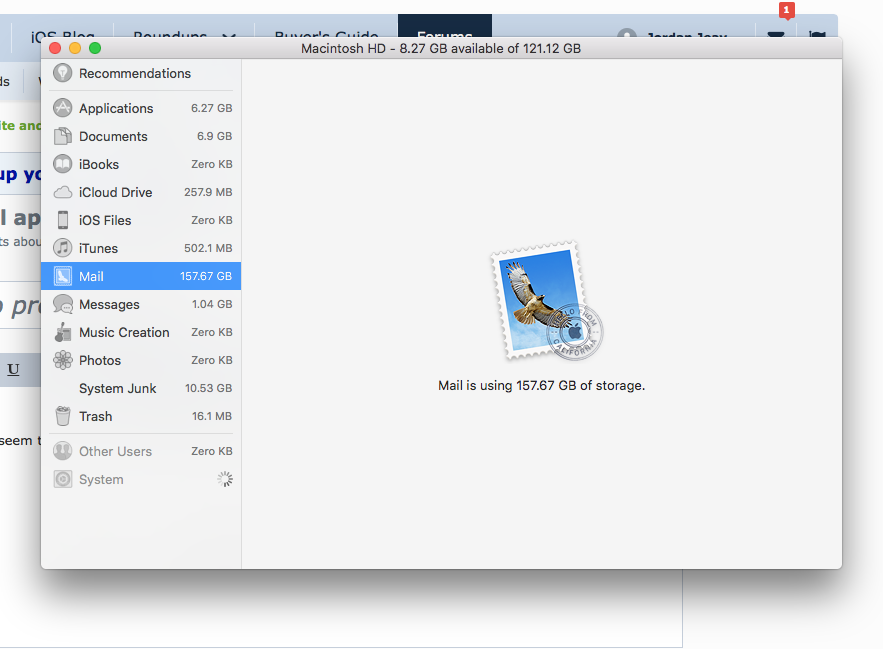
Task: Open iOS Blog tab in browser behind
Action: (63, 32)
